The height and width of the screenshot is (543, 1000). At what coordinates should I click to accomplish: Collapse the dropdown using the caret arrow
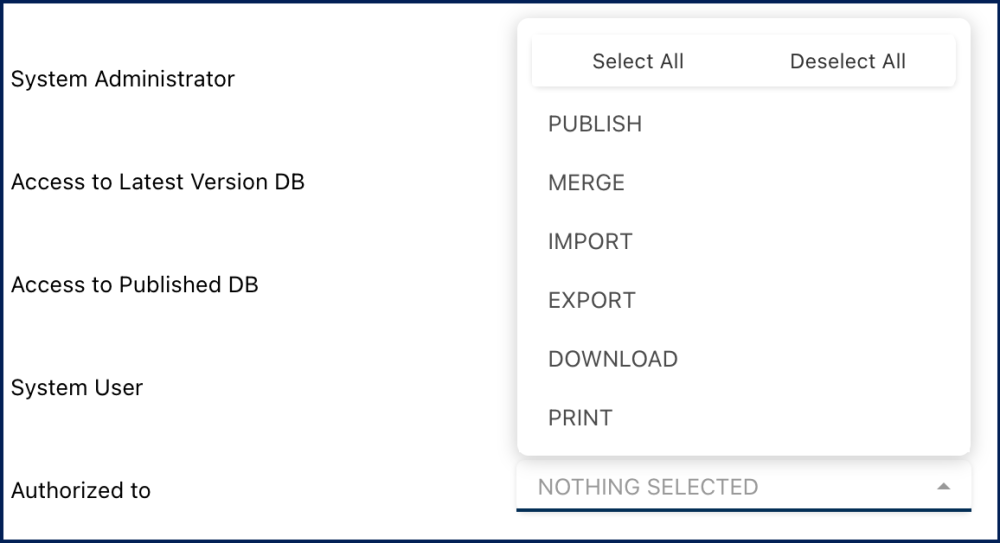coord(942,487)
